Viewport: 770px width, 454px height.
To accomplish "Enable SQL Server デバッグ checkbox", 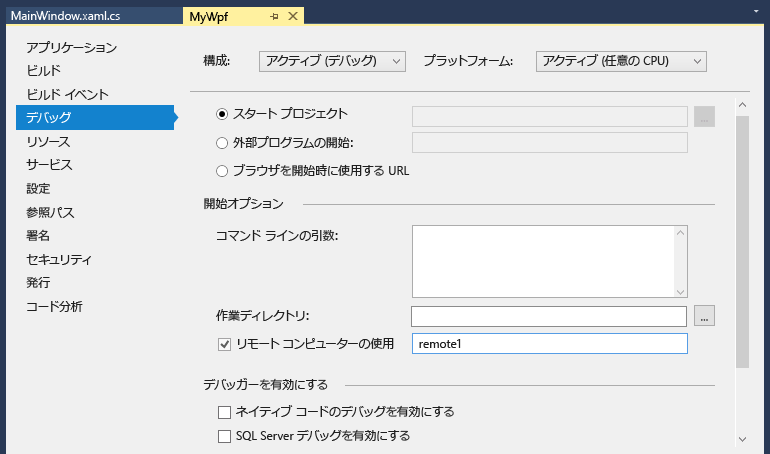I will [x=224, y=436].
